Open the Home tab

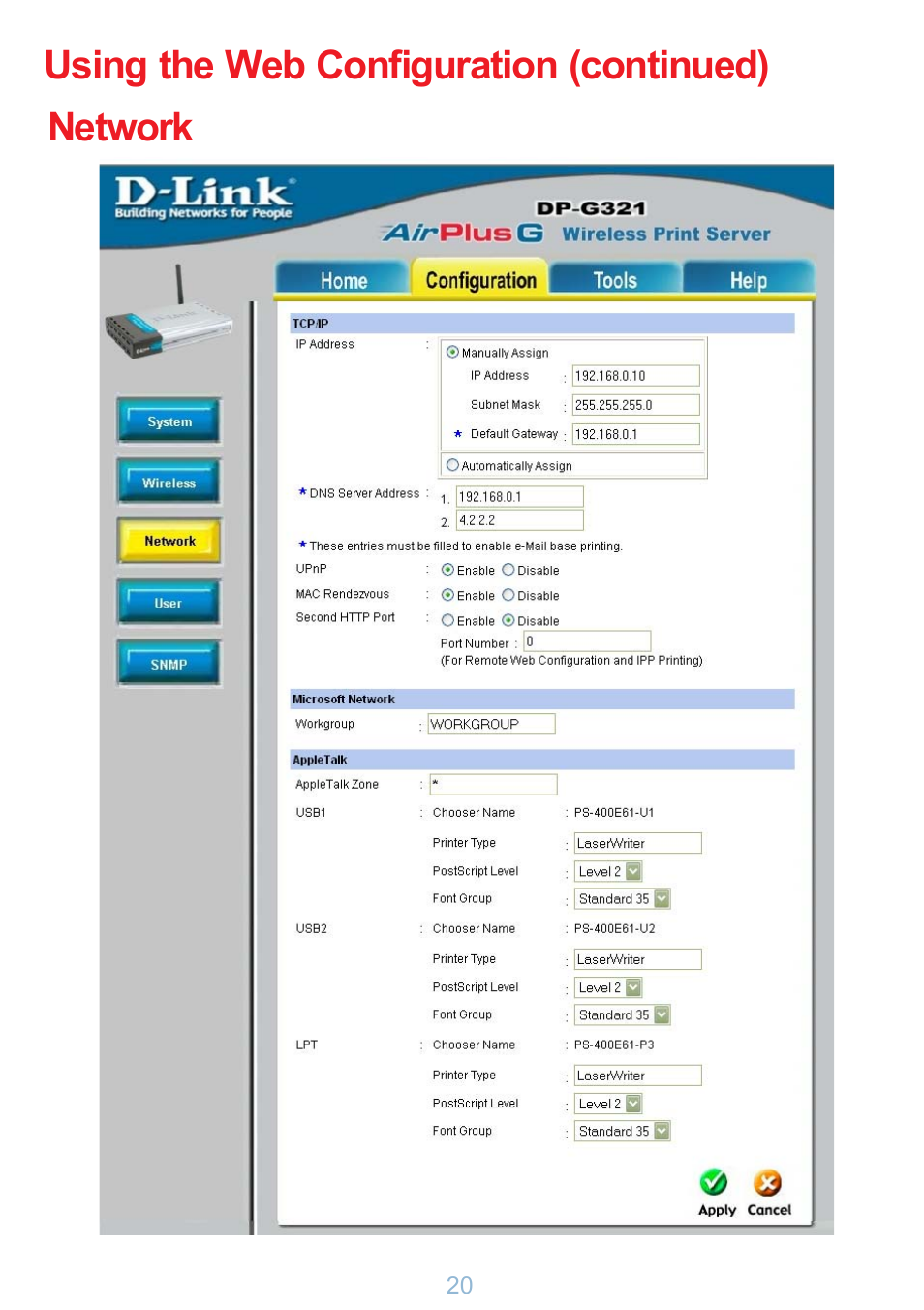coord(344,281)
